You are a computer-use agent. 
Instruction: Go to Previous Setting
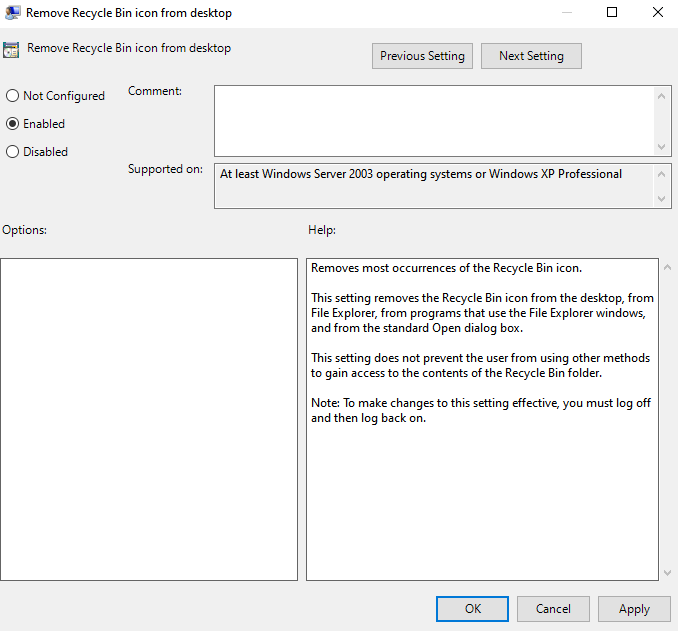pyautogui.click(x=422, y=56)
